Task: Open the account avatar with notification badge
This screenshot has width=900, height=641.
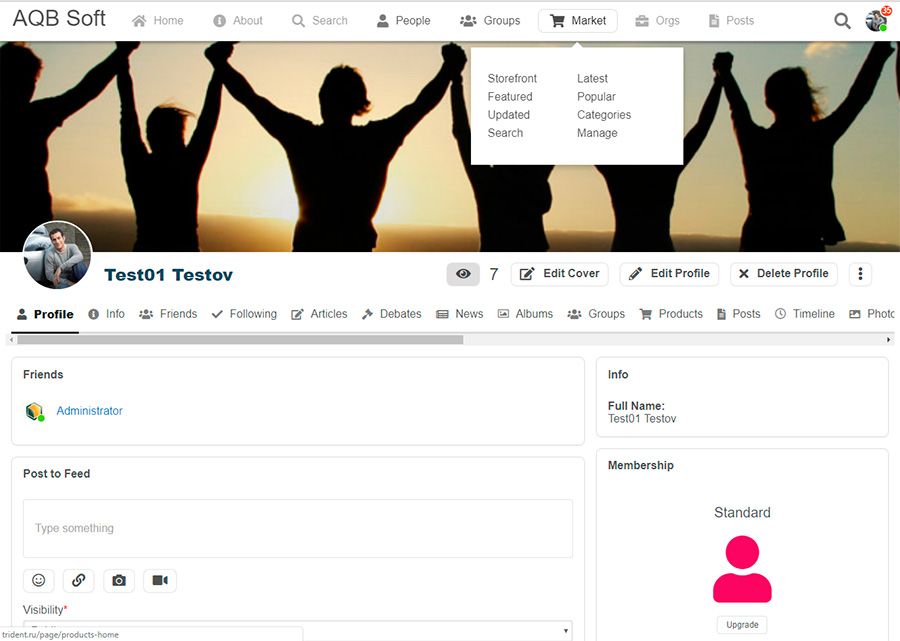Action: pyautogui.click(x=876, y=21)
